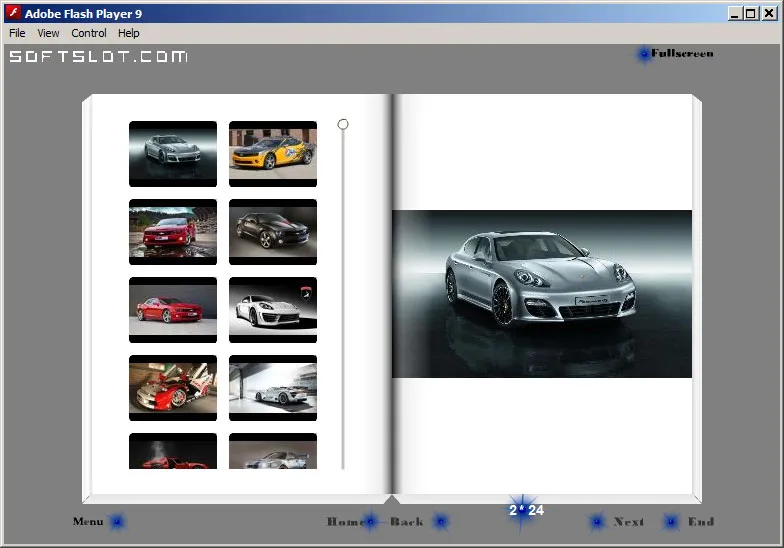The width and height of the screenshot is (784, 548).
Task: Maximize the Flash Player window
Action: point(750,14)
